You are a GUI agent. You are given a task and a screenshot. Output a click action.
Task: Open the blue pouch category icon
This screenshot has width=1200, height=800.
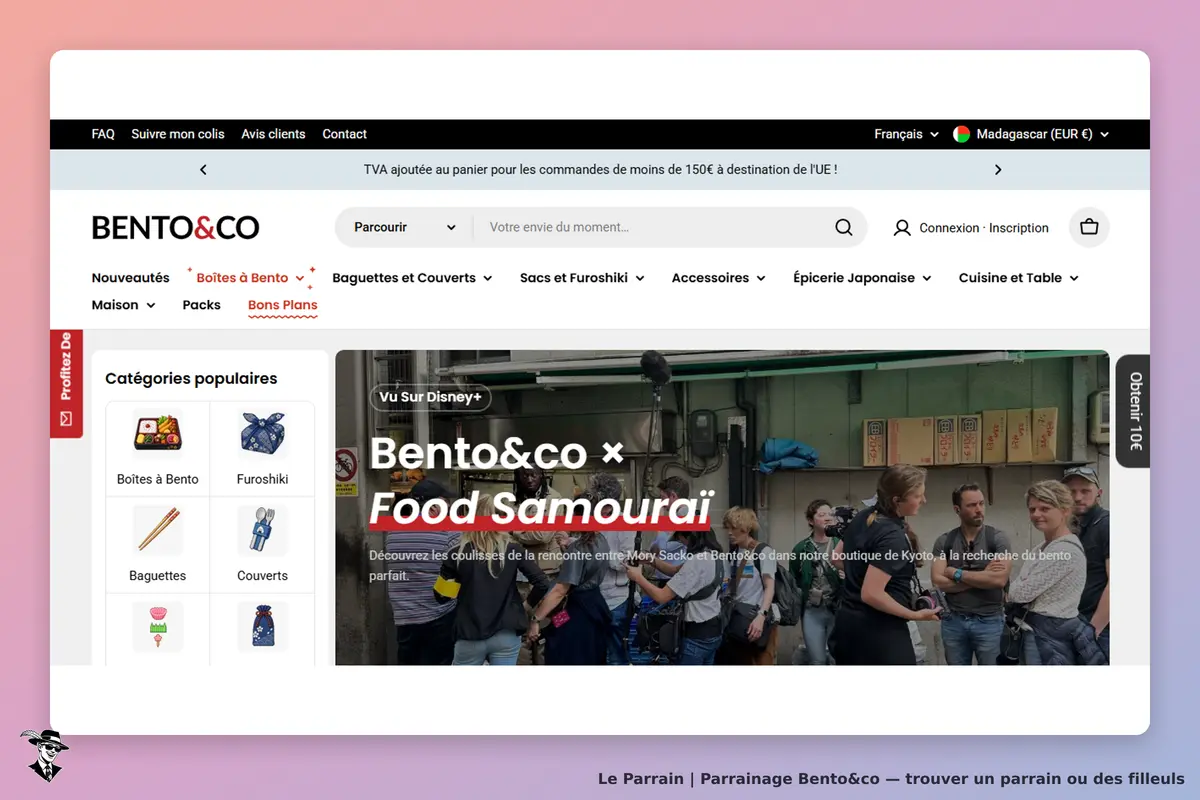pos(263,626)
